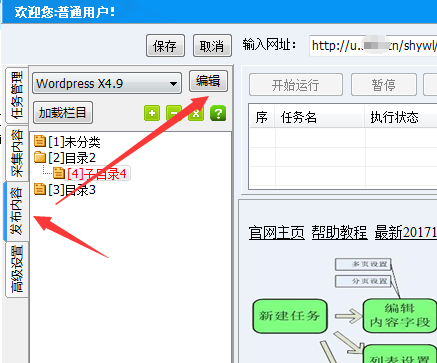
Task: Click the green plus add-category icon
Action: coord(152,113)
